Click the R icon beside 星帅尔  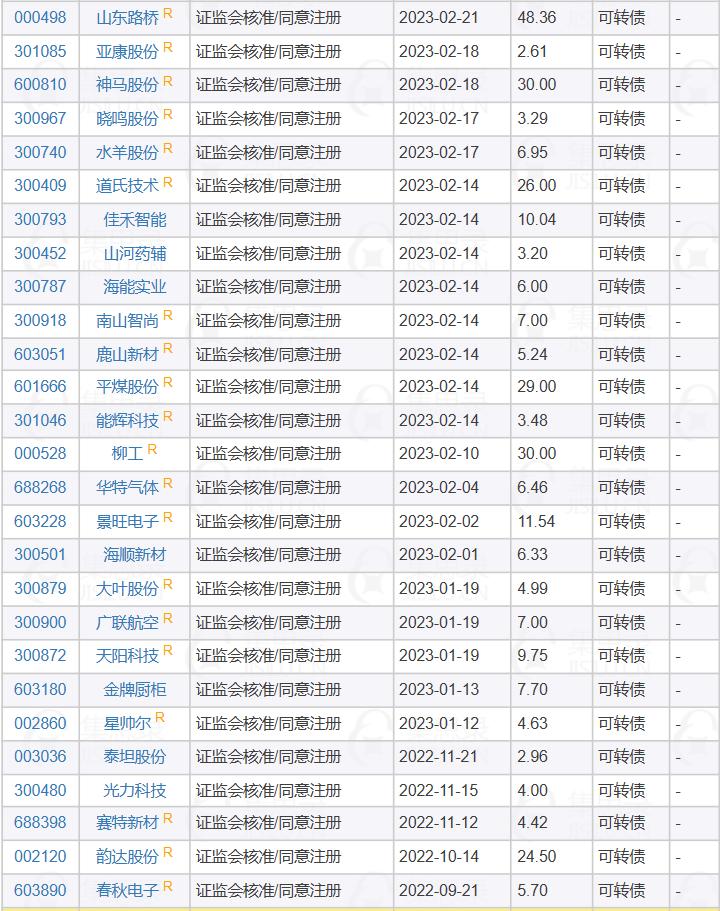[160, 718]
